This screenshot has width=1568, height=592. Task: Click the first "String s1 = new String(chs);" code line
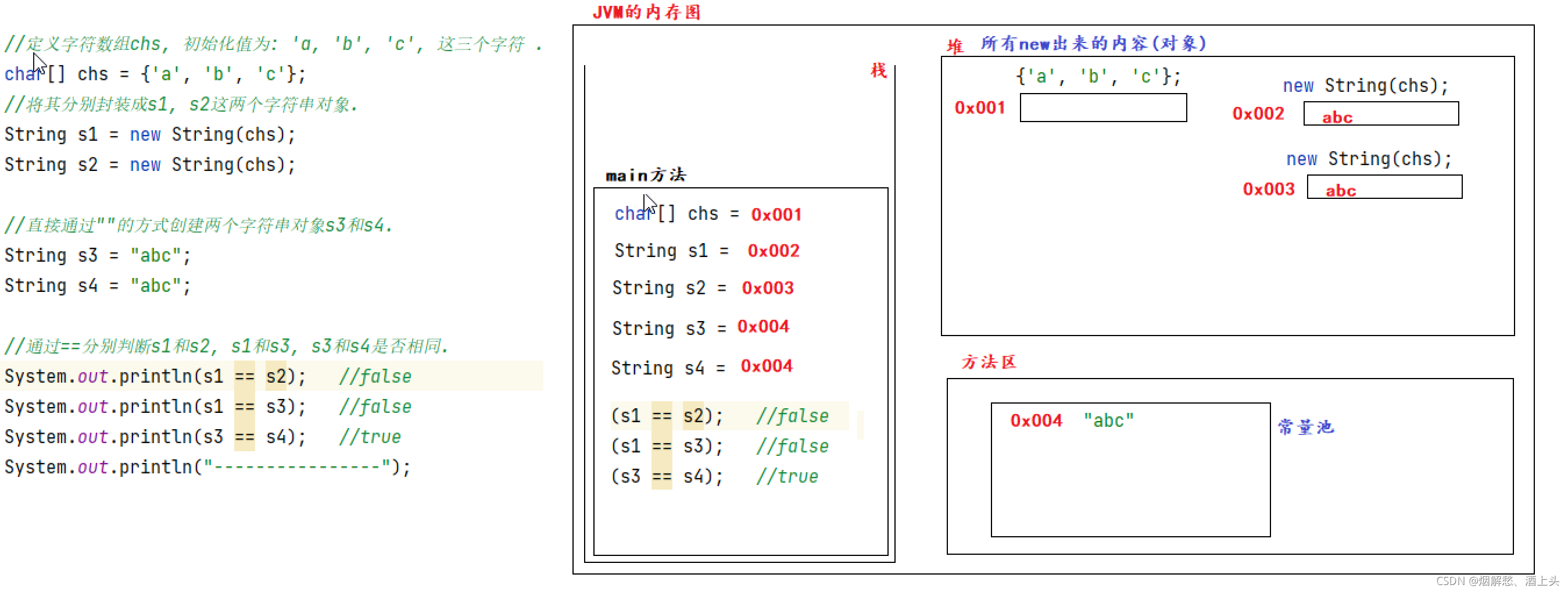(x=150, y=134)
